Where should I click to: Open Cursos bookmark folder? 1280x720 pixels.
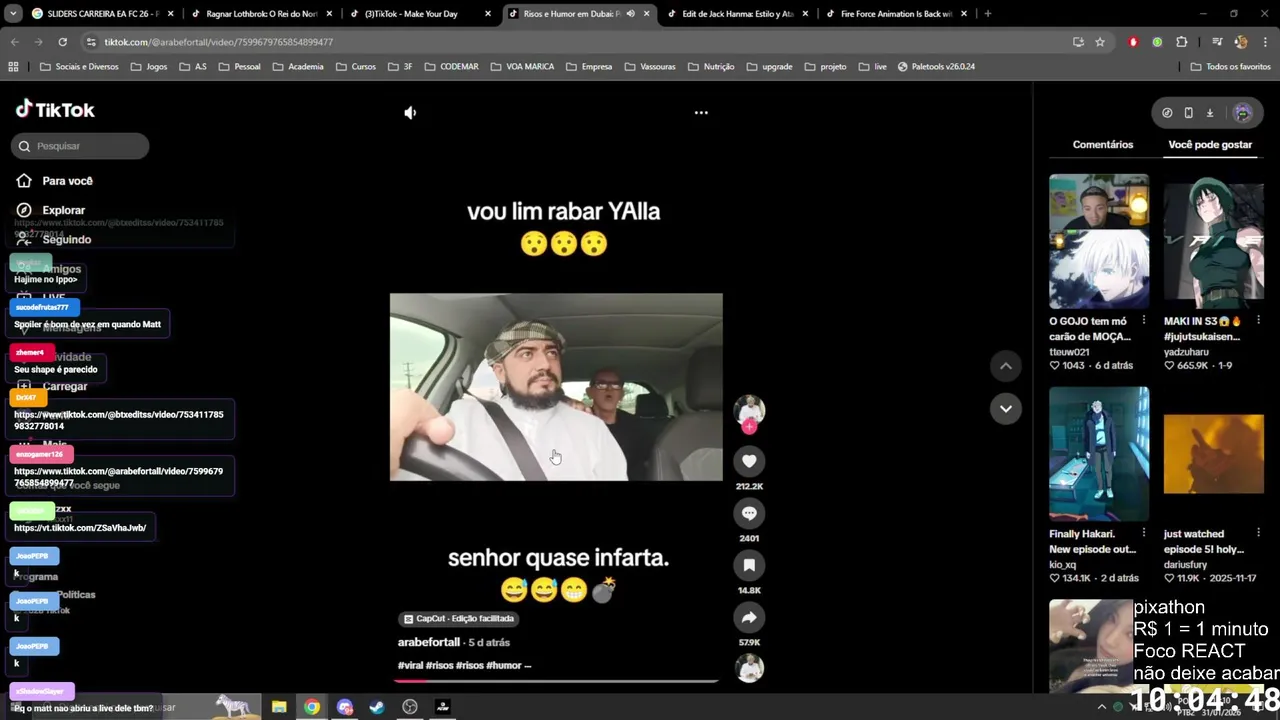355,67
